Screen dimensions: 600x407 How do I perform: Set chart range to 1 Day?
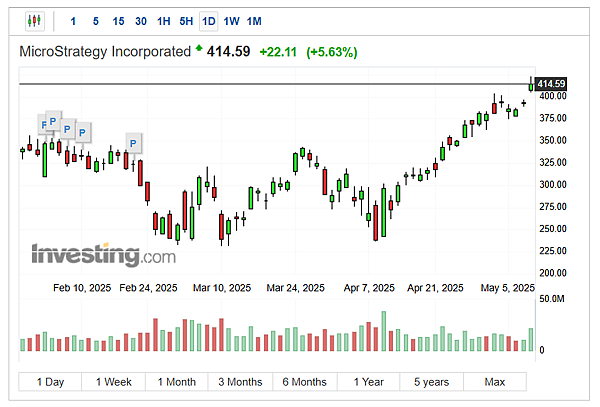[x=50, y=382]
